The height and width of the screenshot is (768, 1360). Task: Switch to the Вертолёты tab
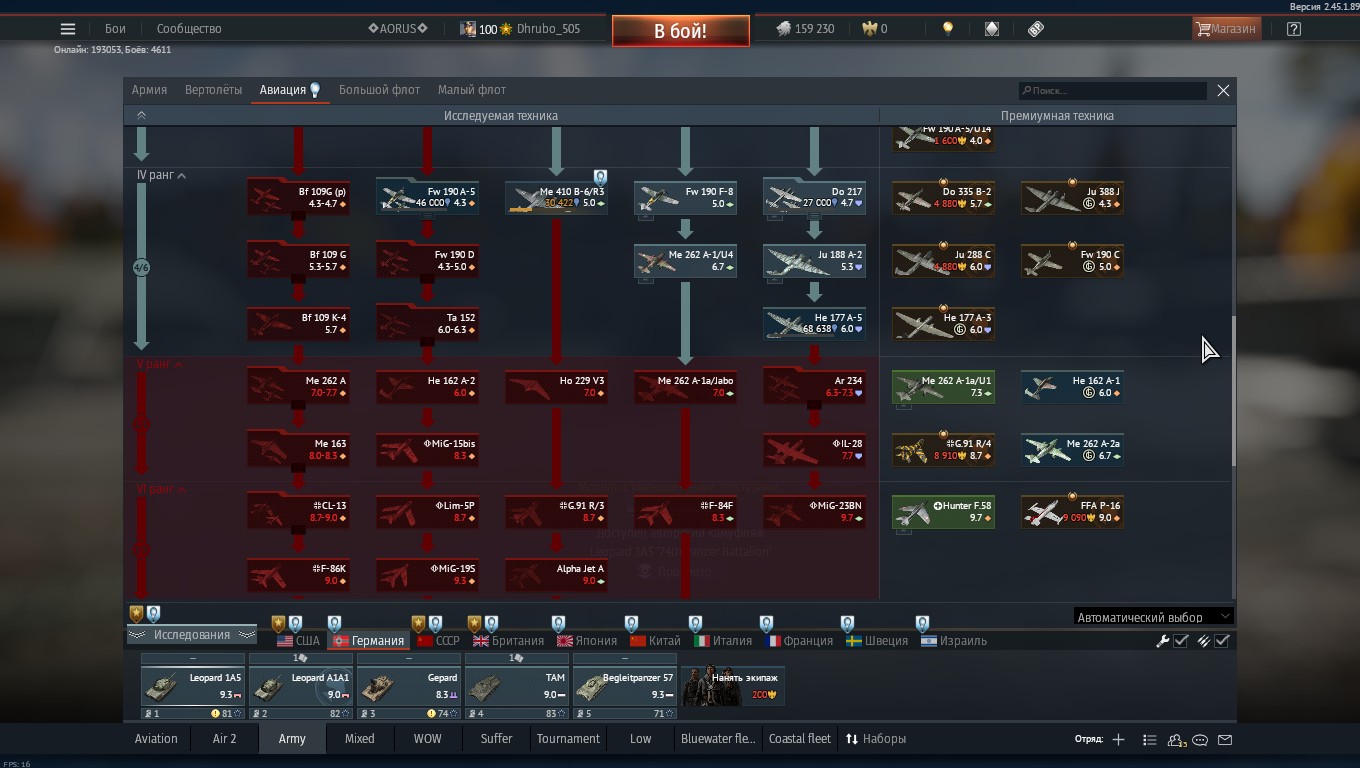214,90
